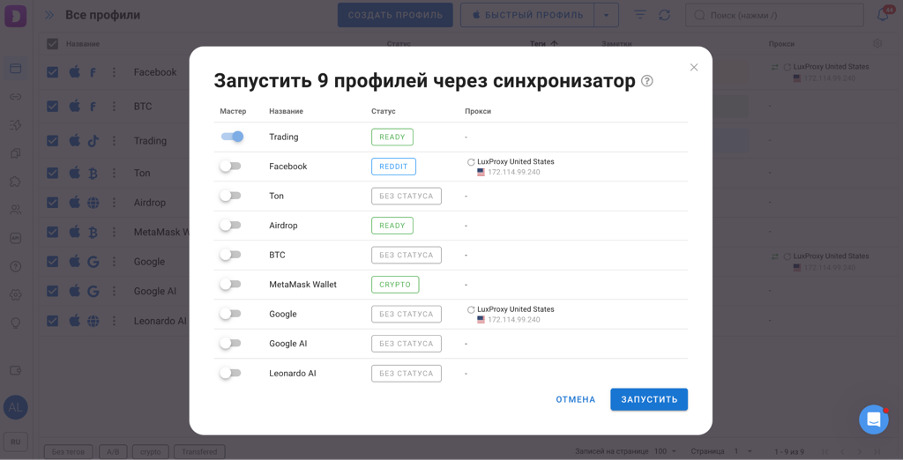904x460 pixels.
Task: Uncheck the Ton profile checkbox
Action: click(52, 173)
